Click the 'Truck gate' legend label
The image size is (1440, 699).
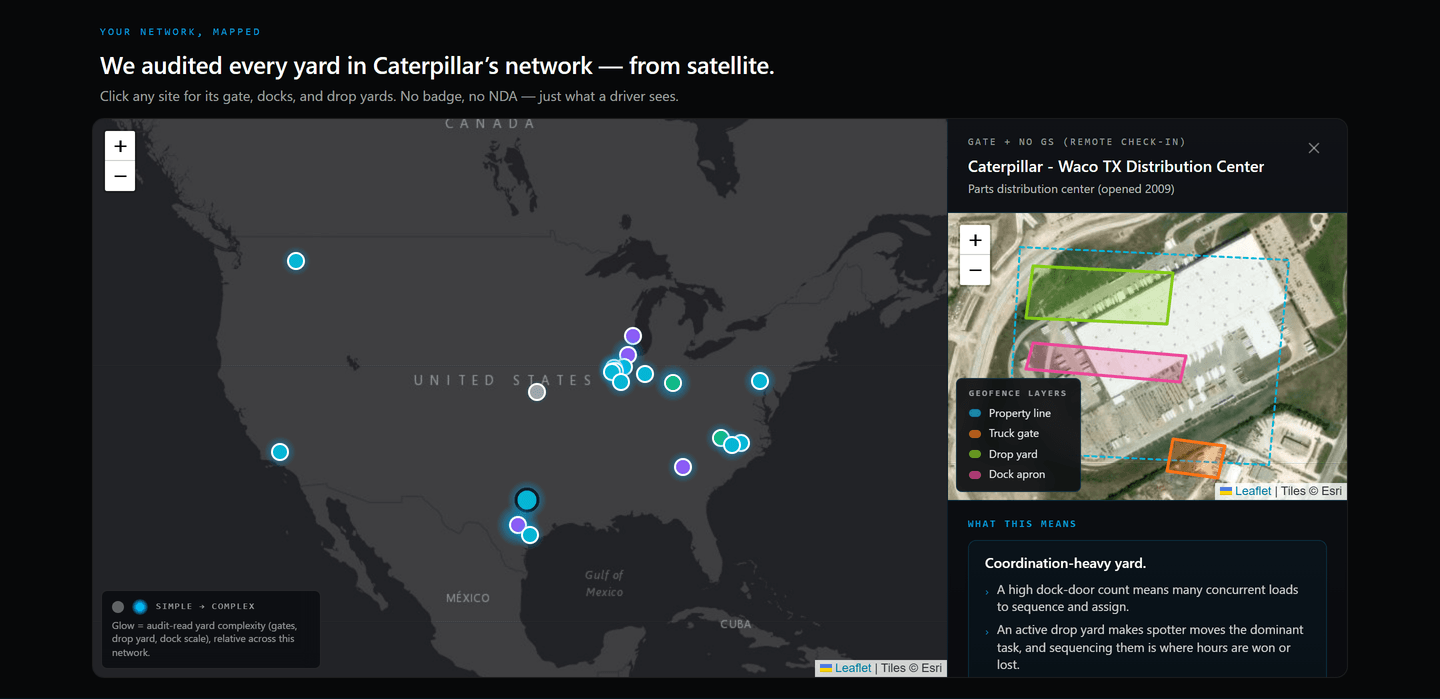coord(1014,434)
